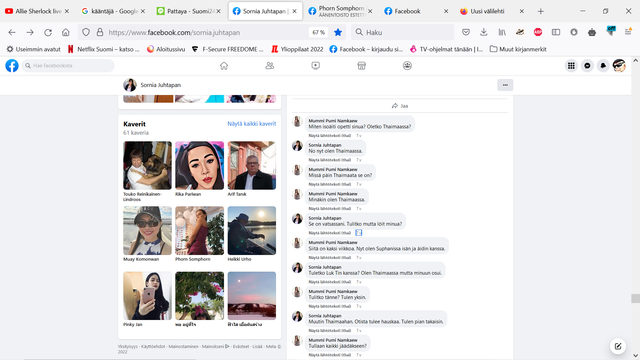Click the new message compose icon

tap(618, 346)
